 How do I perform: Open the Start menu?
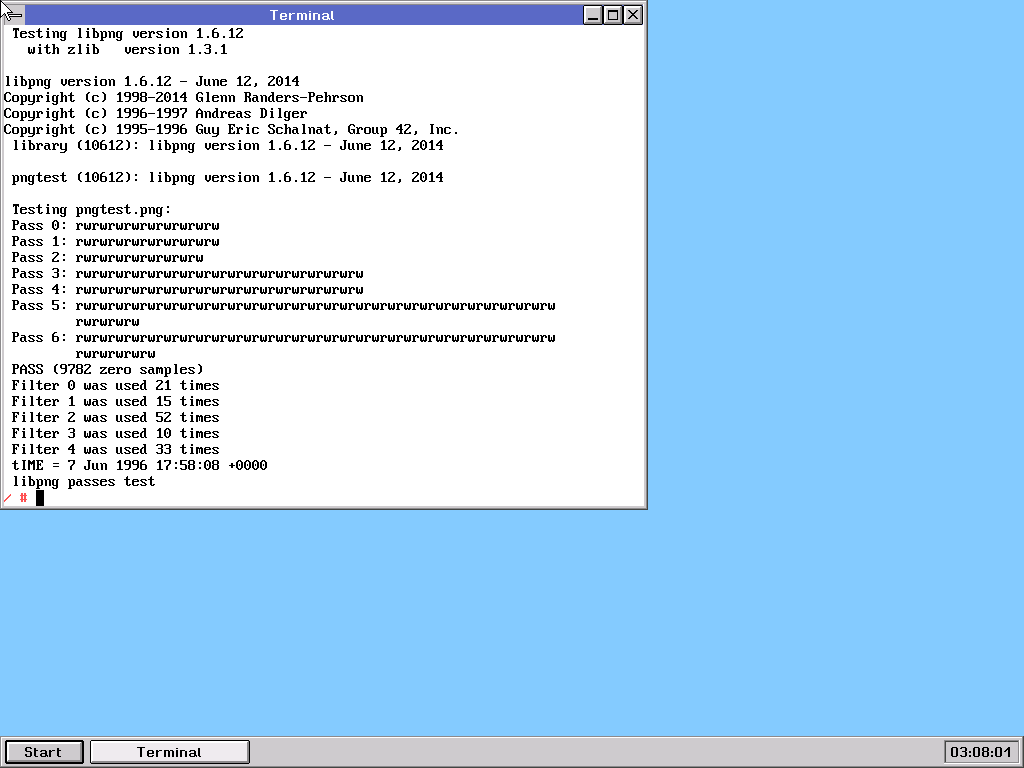[43, 752]
